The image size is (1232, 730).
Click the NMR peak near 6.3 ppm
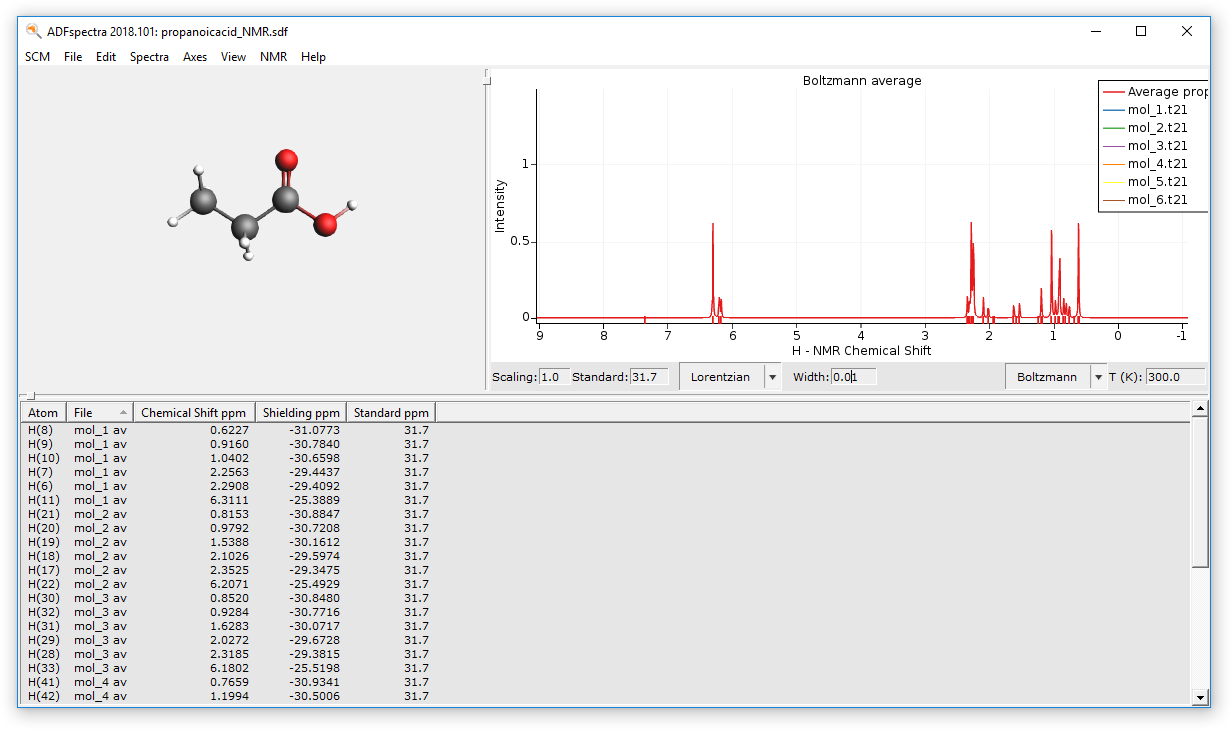pyautogui.click(x=713, y=270)
